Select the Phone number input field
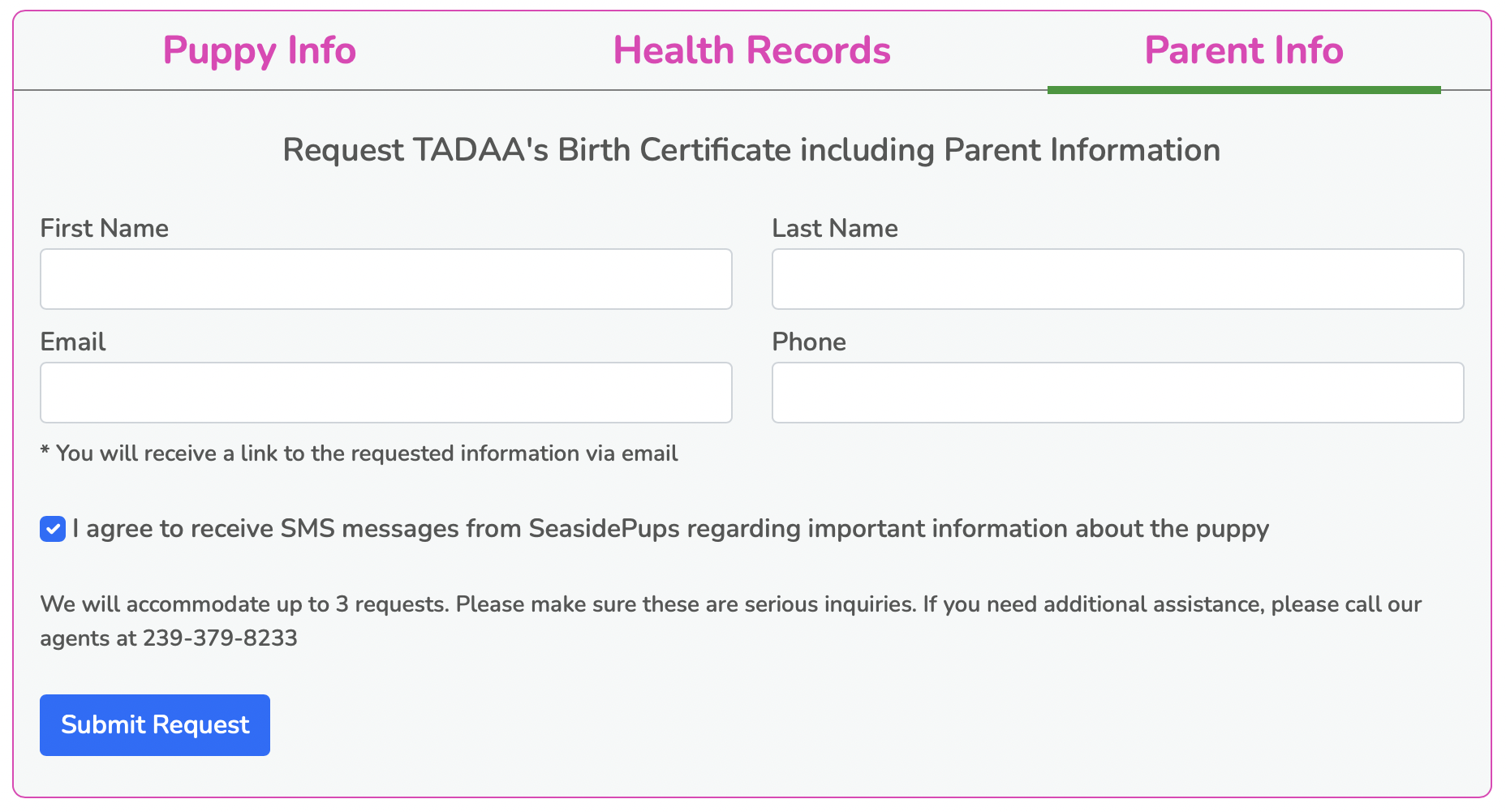 [x=1117, y=393]
